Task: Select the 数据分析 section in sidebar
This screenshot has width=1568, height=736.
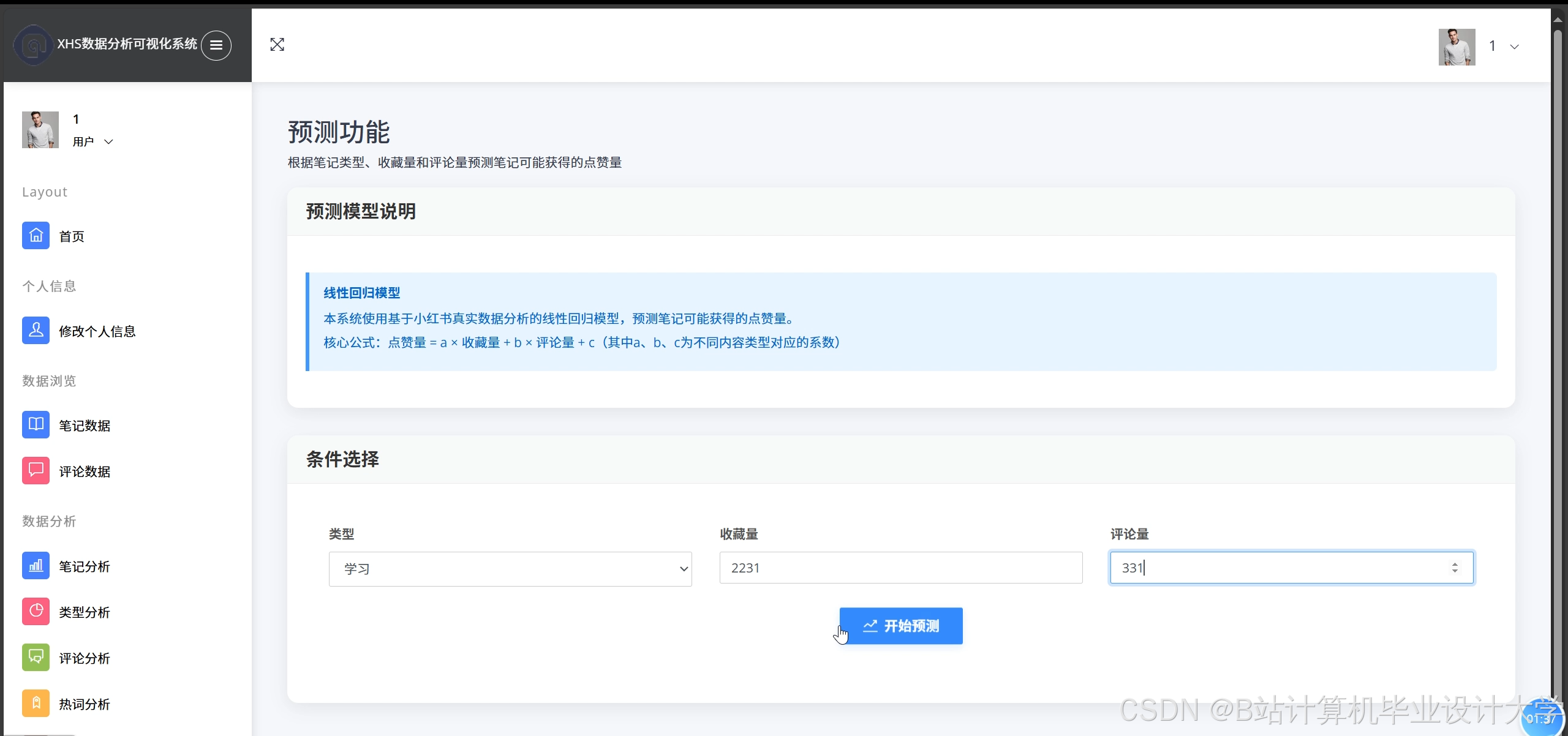Action: click(x=48, y=521)
